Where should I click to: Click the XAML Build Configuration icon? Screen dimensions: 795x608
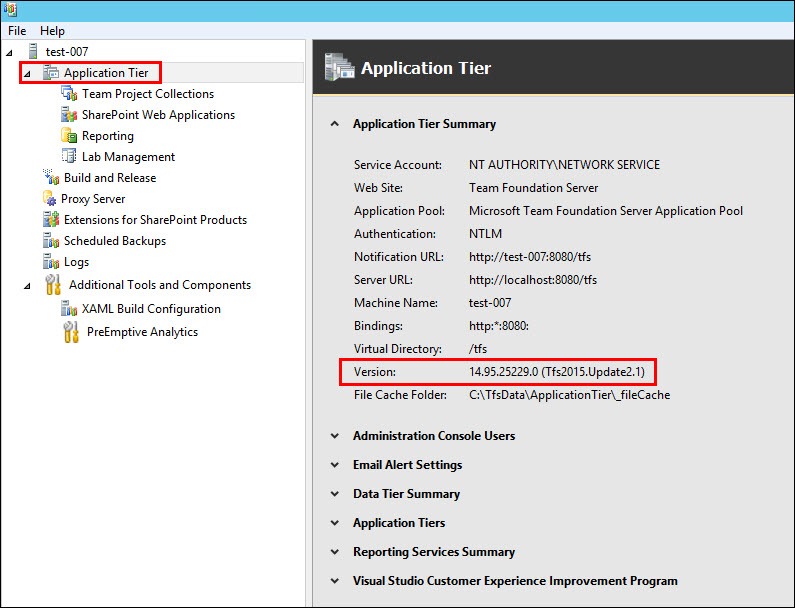69,308
